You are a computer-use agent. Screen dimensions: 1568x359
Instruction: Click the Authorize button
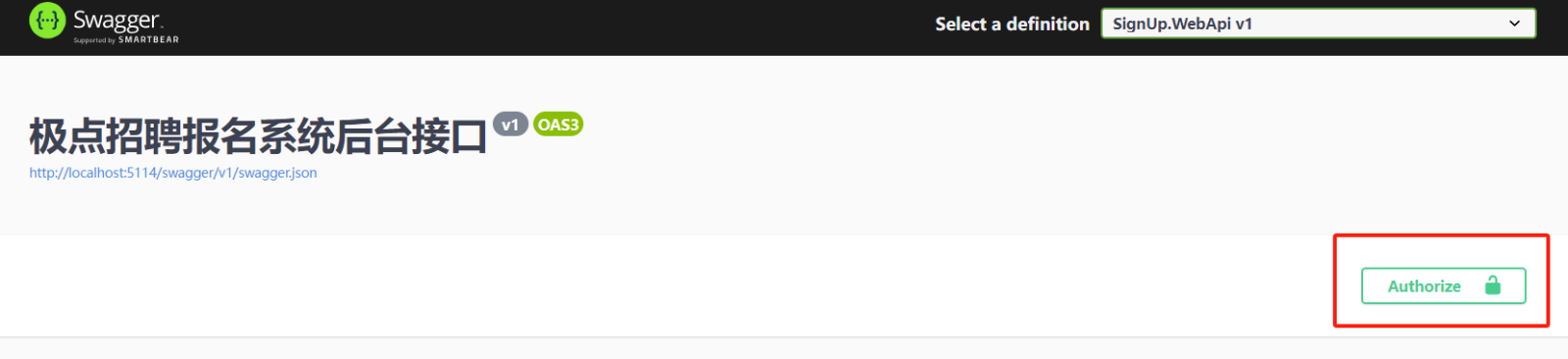click(x=1444, y=285)
